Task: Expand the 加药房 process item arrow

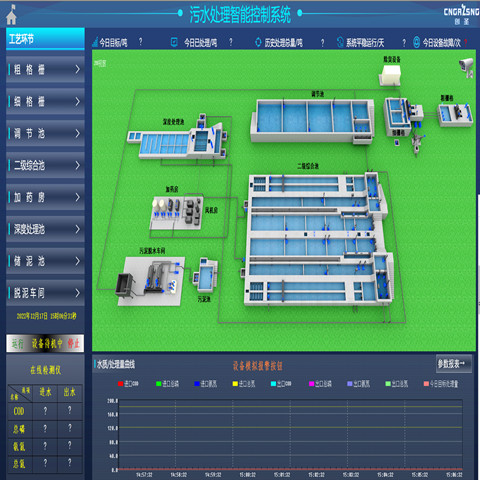Action: click(78, 197)
